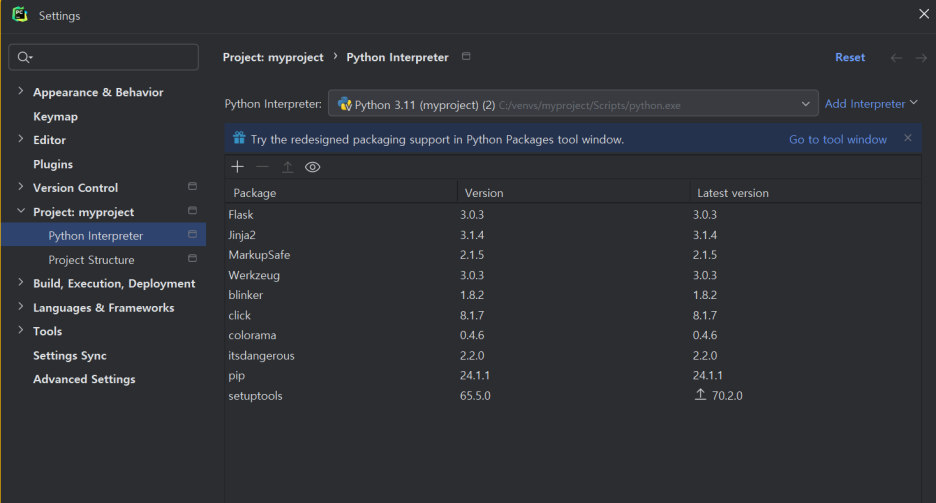Click project icon next to Python Interpreter item

[x=192, y=234]
